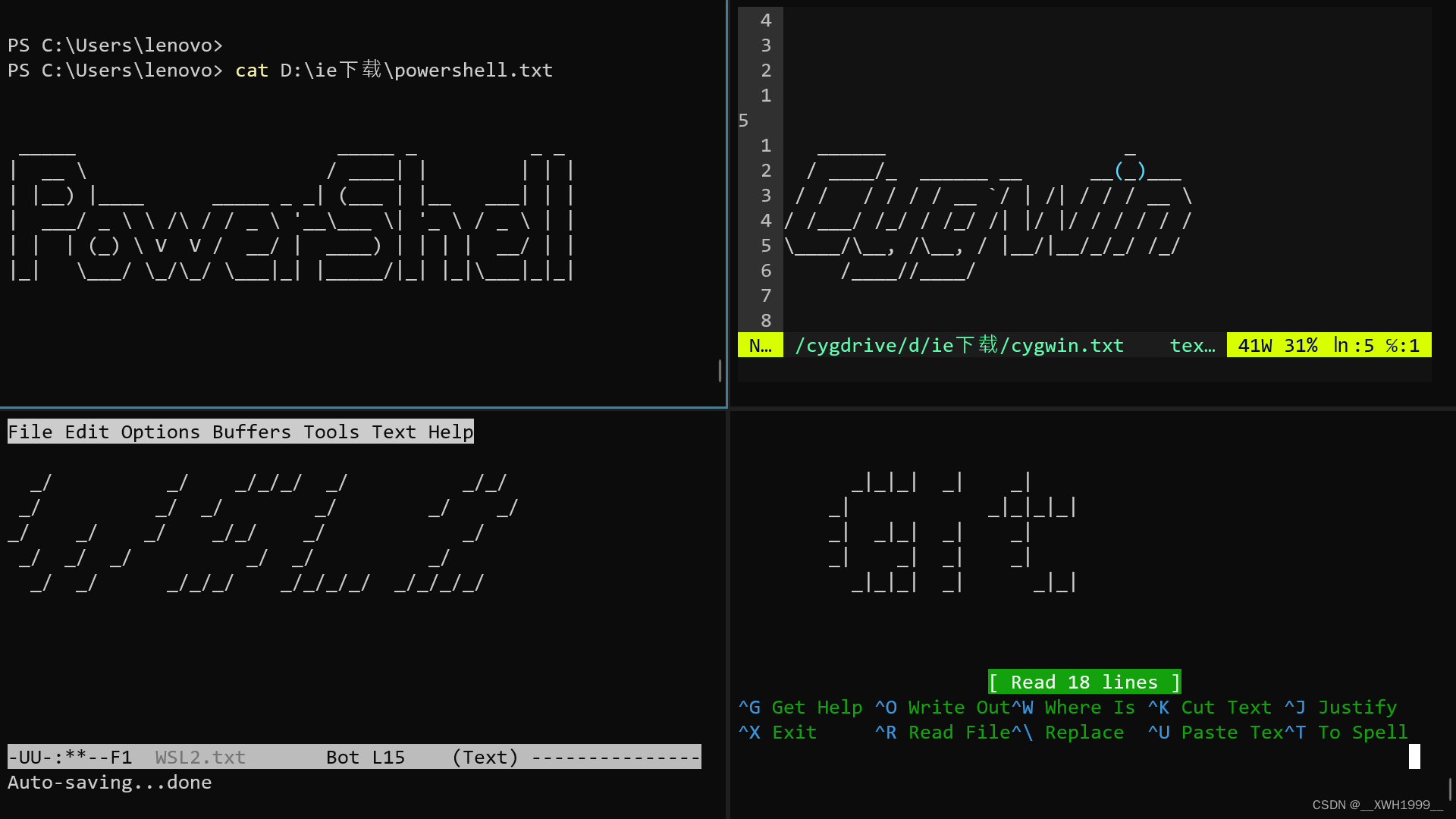The image size is (1456, 819).
Task: Click ^X Exit shortcut in nano
Action: click(777, 732)
